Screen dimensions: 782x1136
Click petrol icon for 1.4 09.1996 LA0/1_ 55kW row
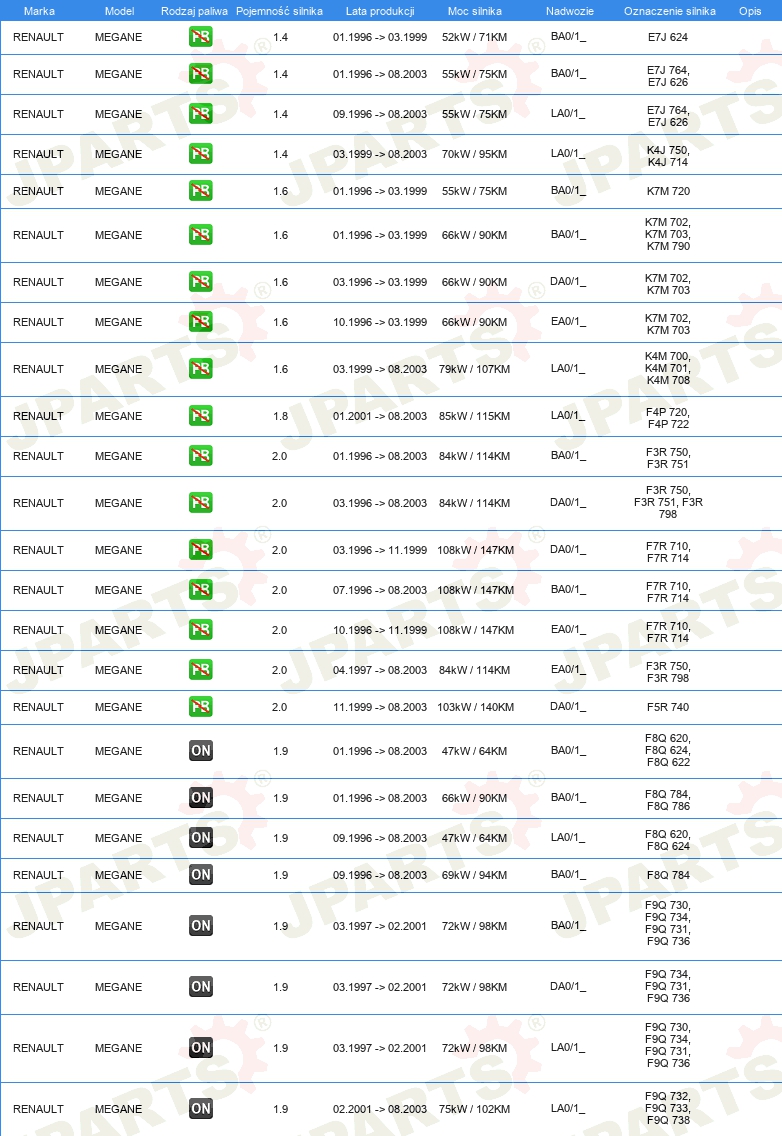(201, 114)
